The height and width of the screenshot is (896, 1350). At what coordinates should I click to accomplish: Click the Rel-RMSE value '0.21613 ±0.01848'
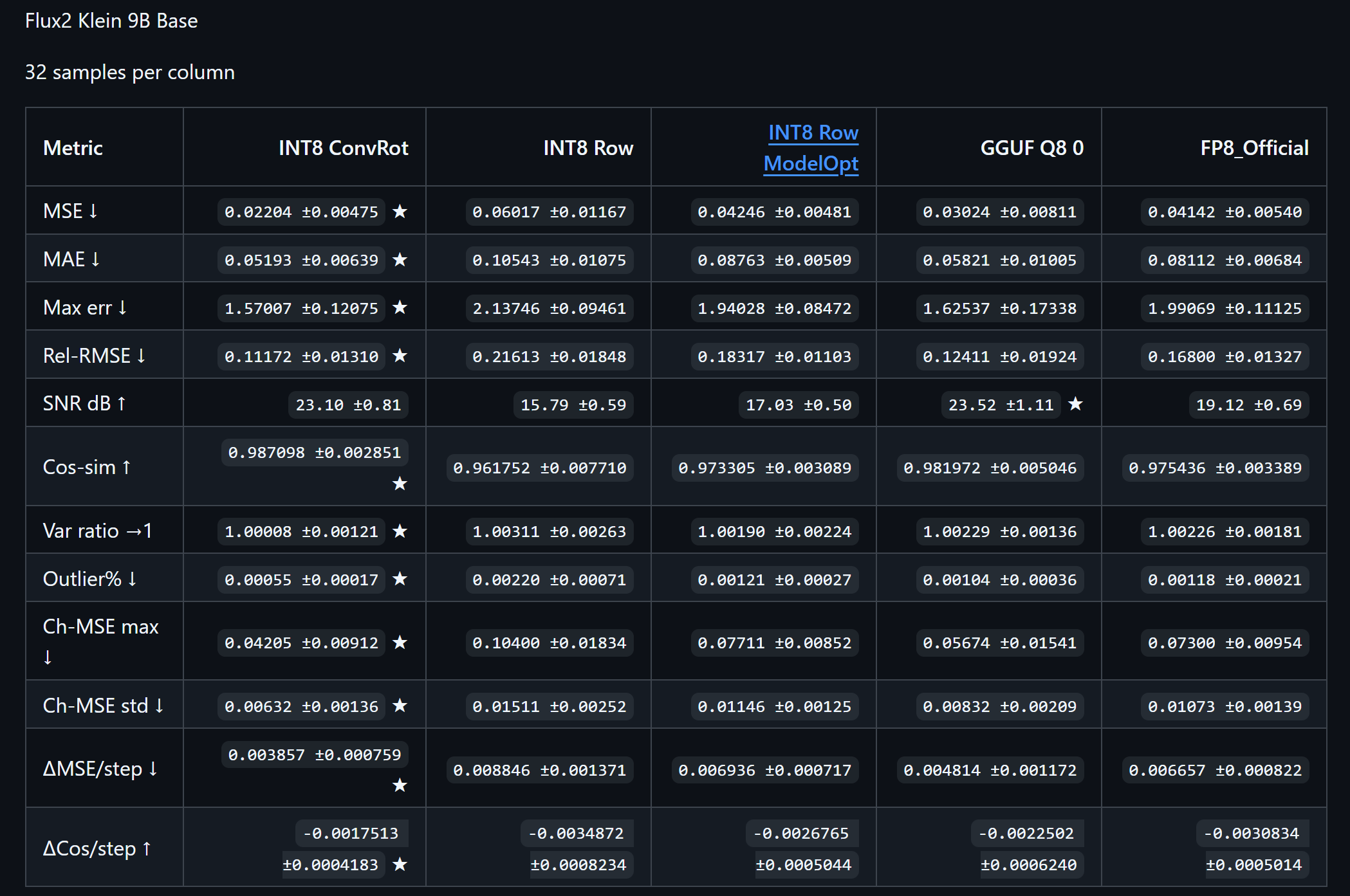coord(549,356)
